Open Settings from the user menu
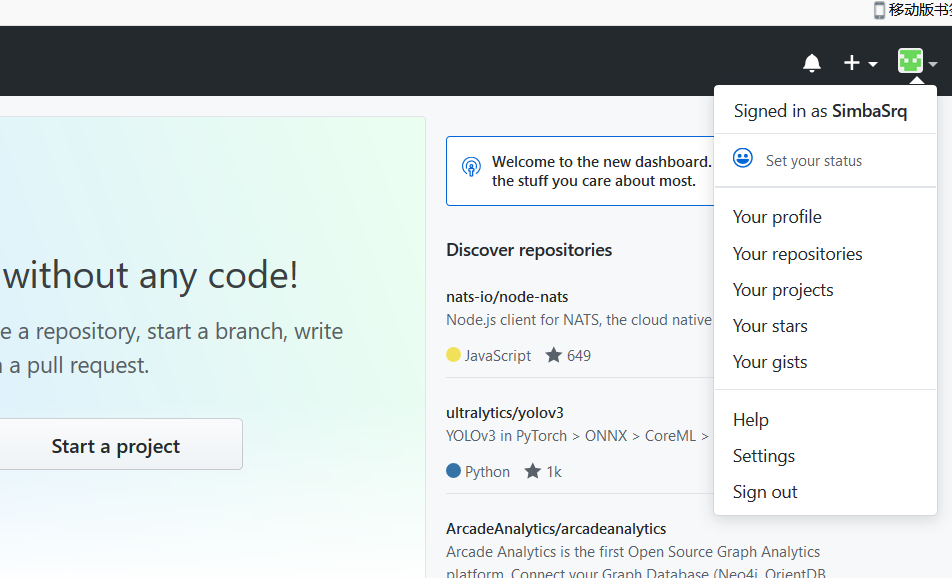This screenshot has width=952, height=578. tap(764, 456)
